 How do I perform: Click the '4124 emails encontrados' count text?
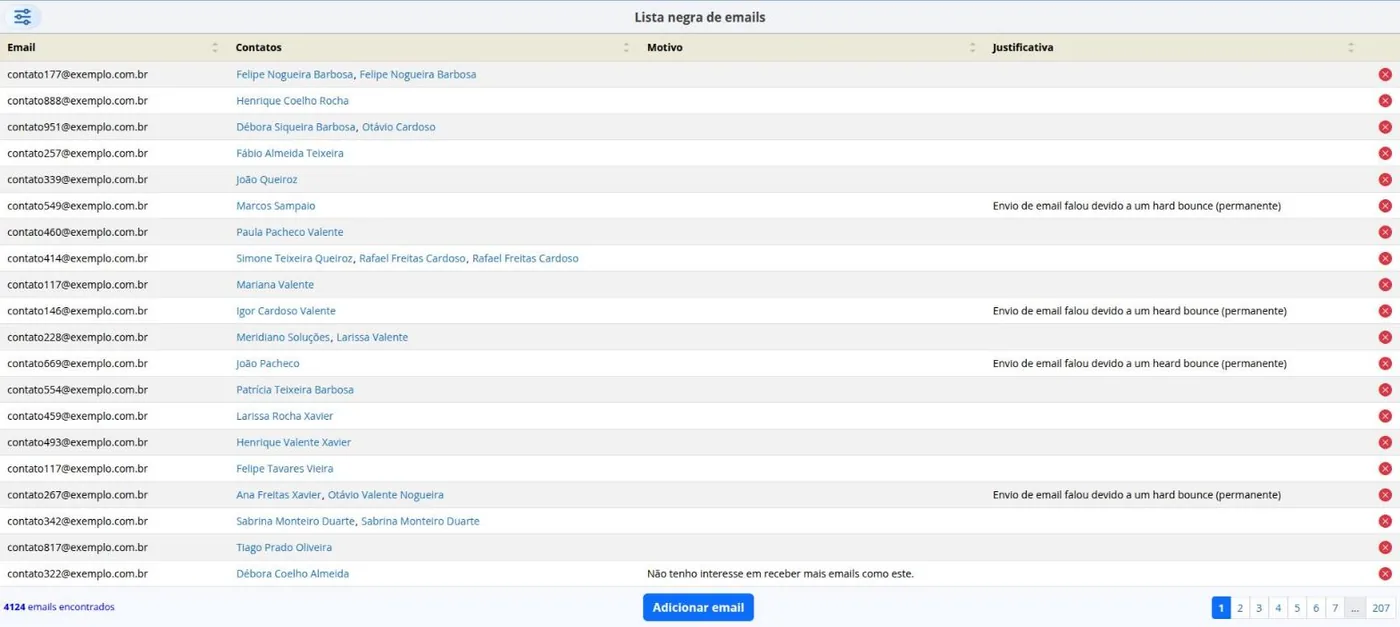59,607
